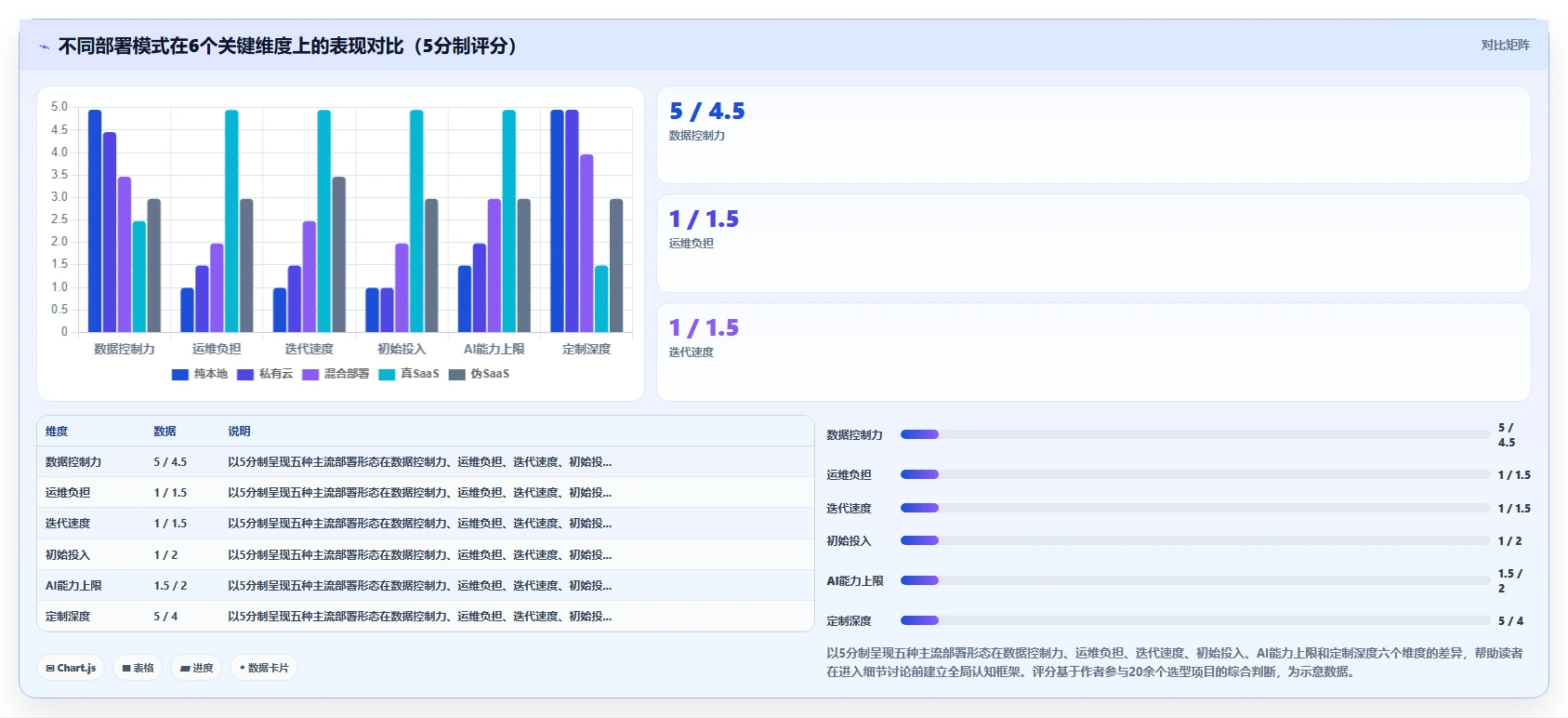Click the 说明 column header
Viewport: 1568px width, 718px height.
coord(239,432)
